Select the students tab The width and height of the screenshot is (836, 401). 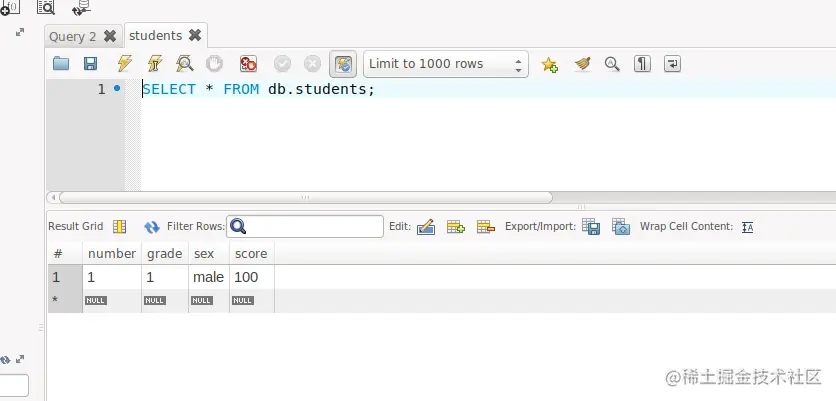[155, 35]
